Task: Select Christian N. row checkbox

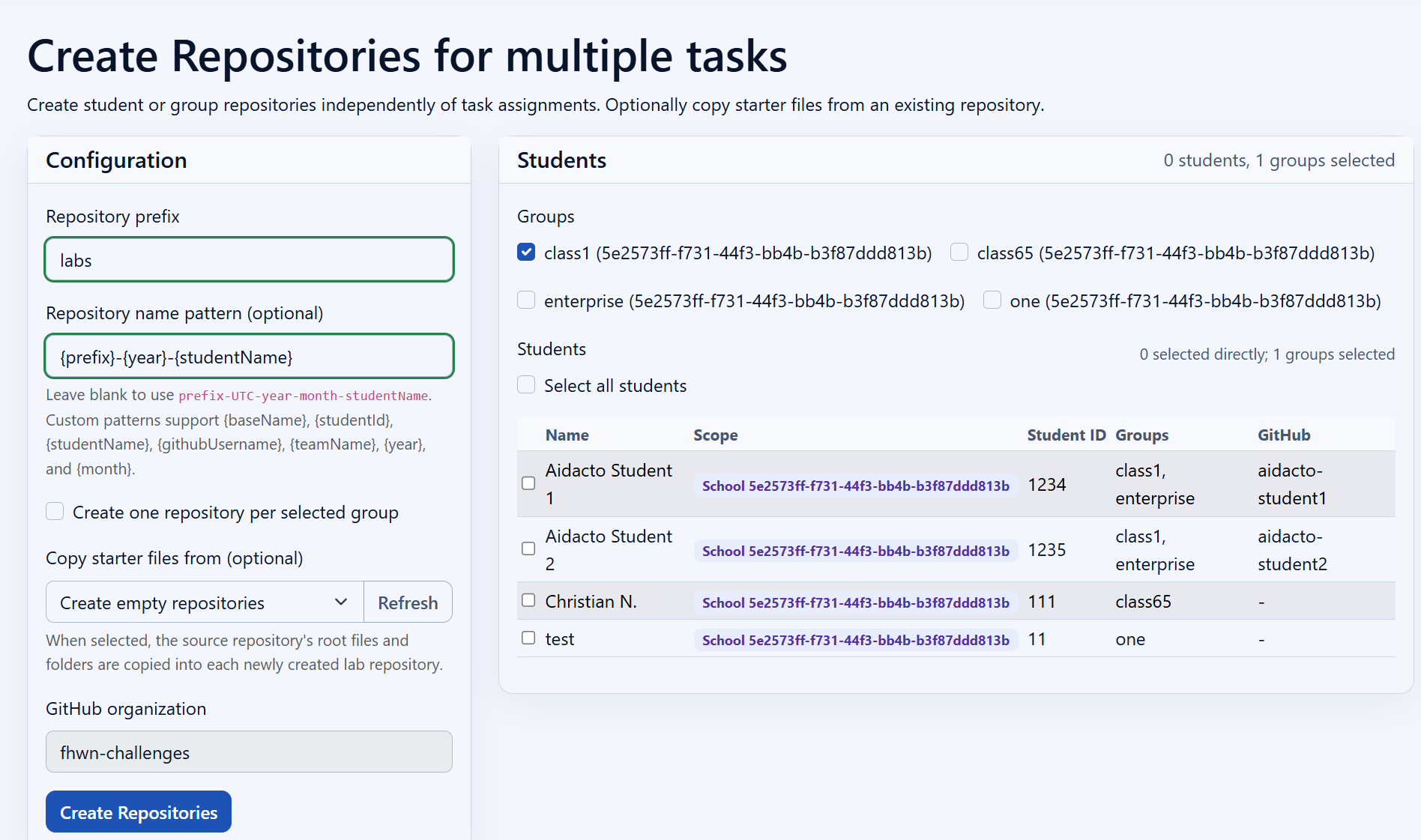Action: coord(528,600)
